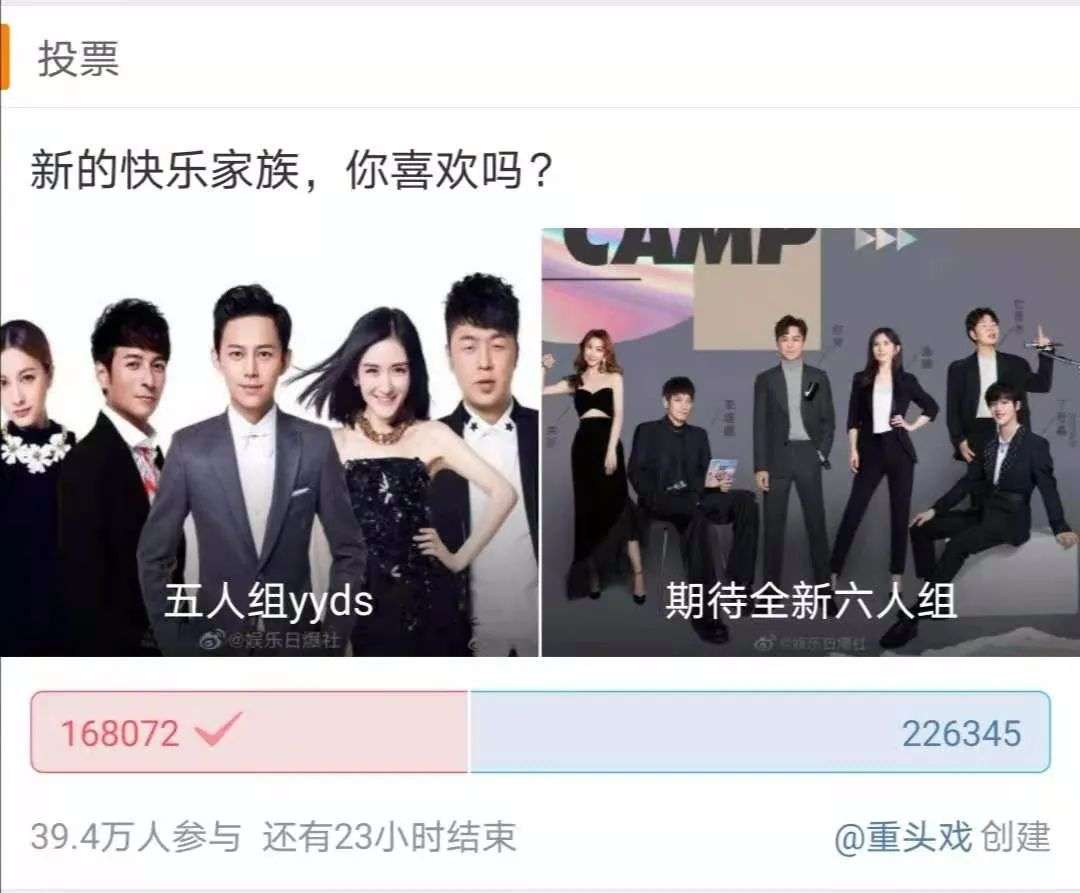Open the 投票 section header

pos(79,59)
